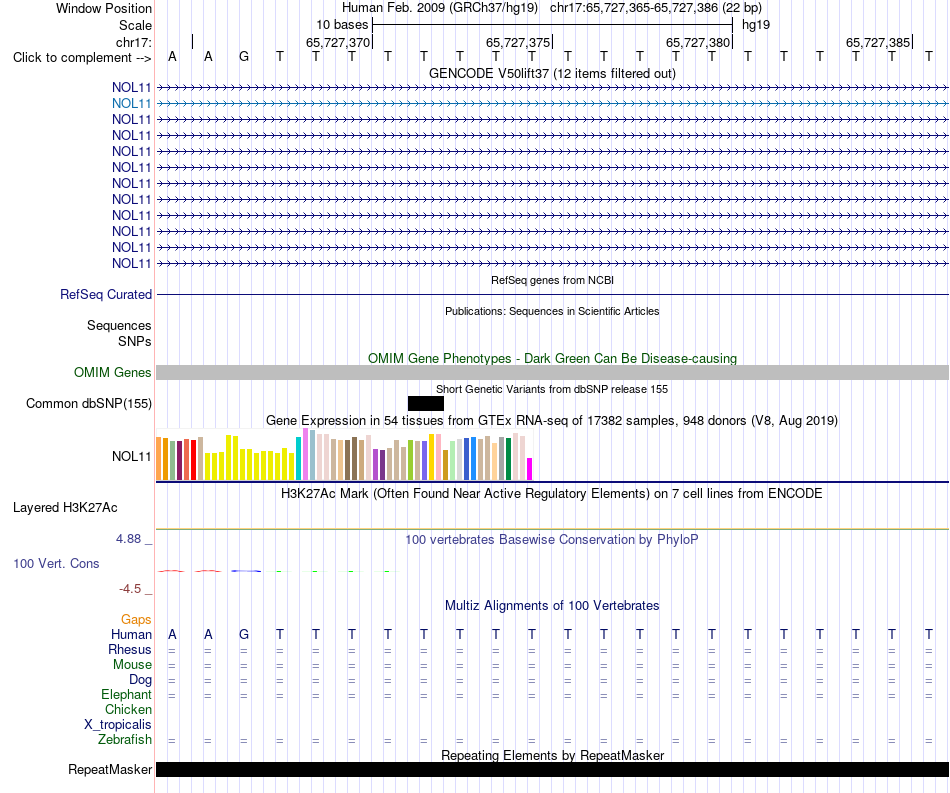Click the 65,727,385 ruler position
Screen dimensions: 950x793
[878, 42]
